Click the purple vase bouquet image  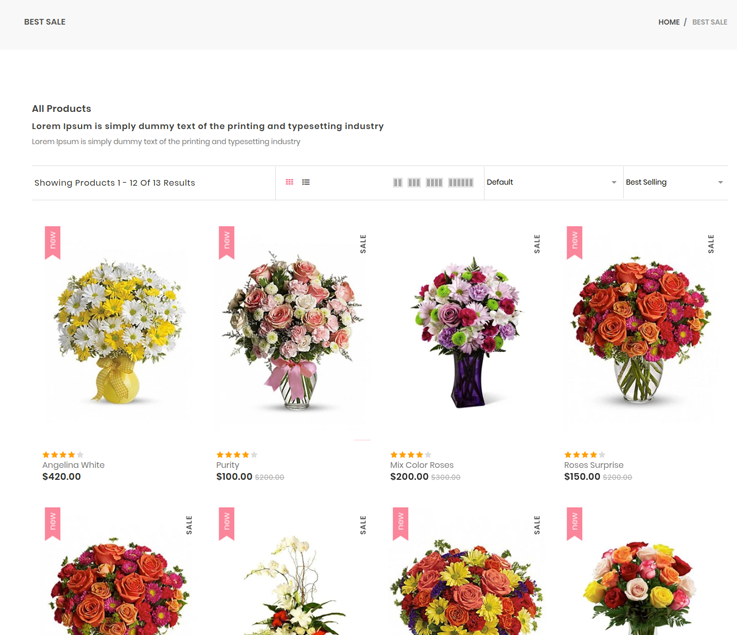[x=467, y=330]
